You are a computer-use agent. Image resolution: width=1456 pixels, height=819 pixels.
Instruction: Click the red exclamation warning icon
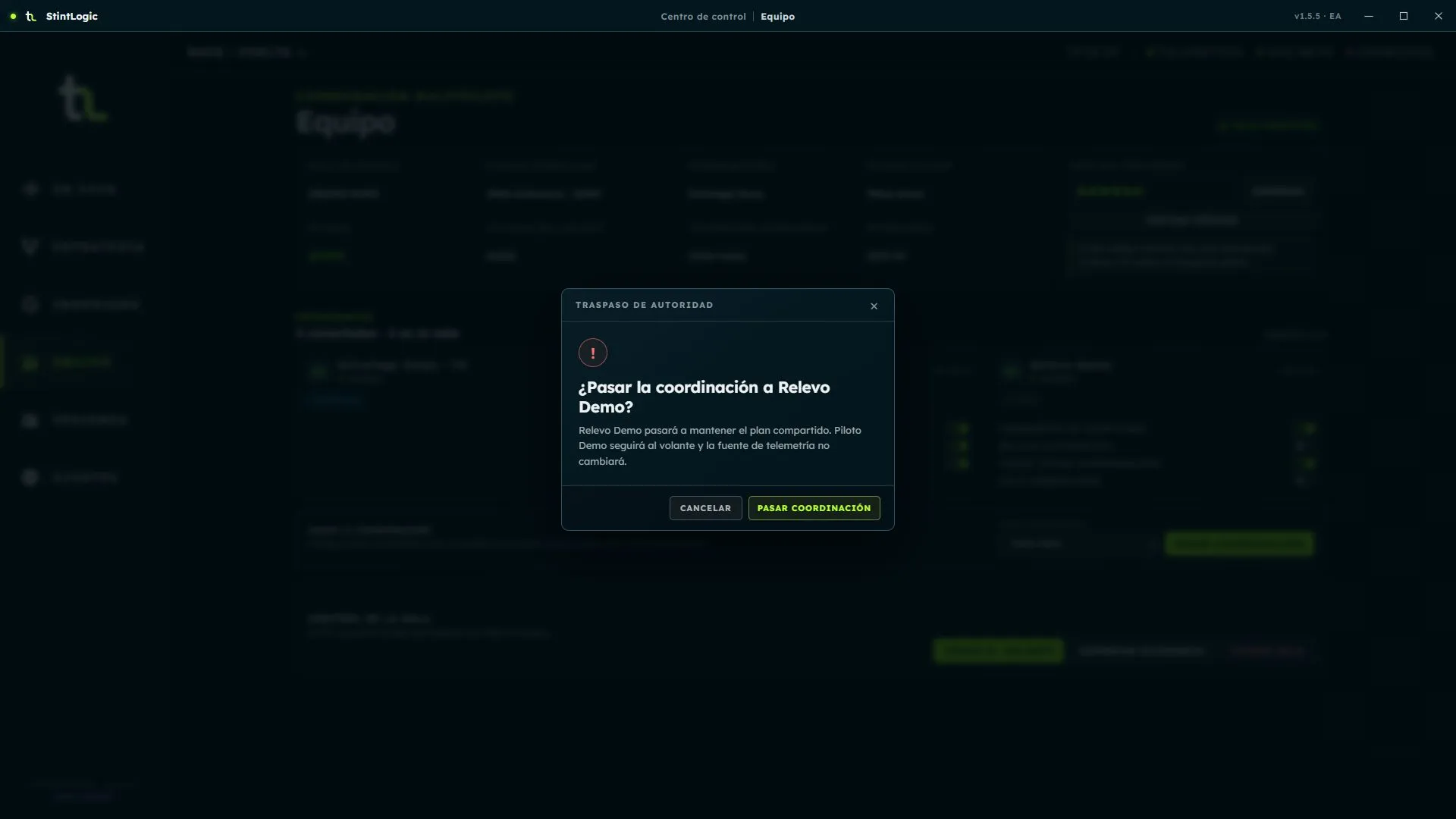593,353
